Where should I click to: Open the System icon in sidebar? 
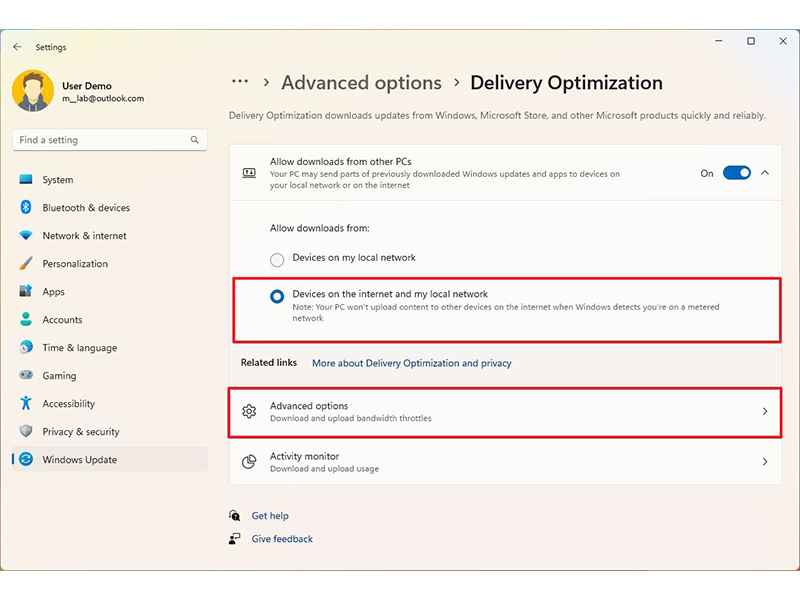pyautogui.click(x=26, y=180)
